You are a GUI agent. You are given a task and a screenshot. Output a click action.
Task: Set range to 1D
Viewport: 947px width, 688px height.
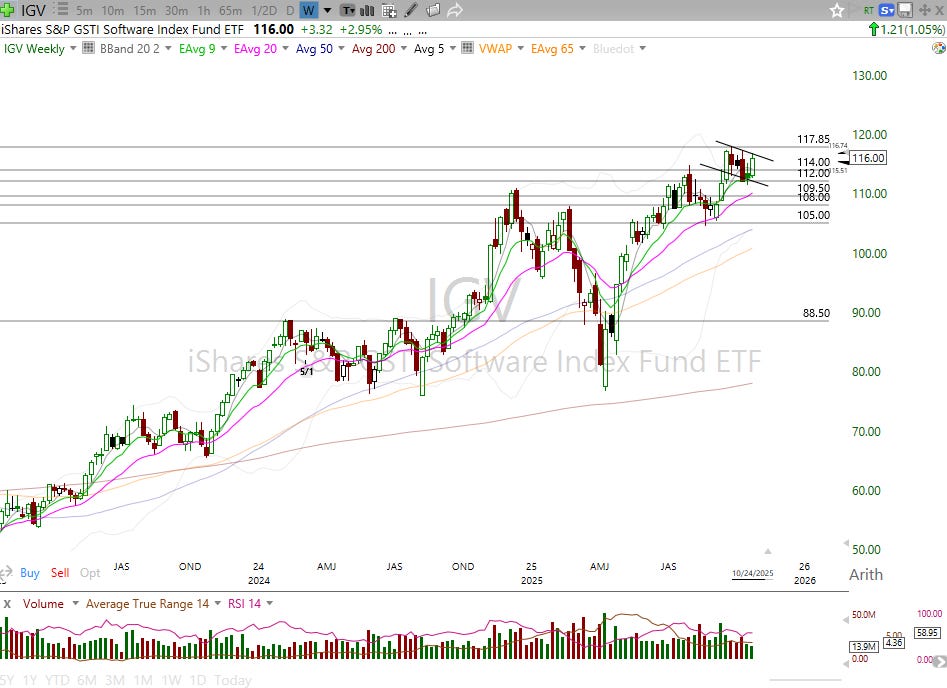(x=197, y=680)
